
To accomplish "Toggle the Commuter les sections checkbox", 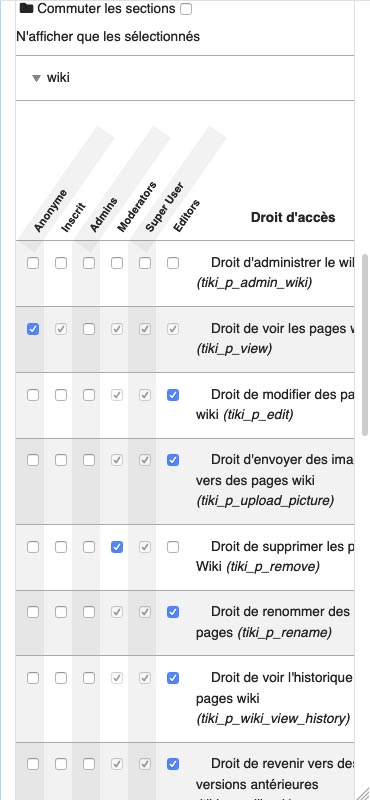I will click(186, 9).
